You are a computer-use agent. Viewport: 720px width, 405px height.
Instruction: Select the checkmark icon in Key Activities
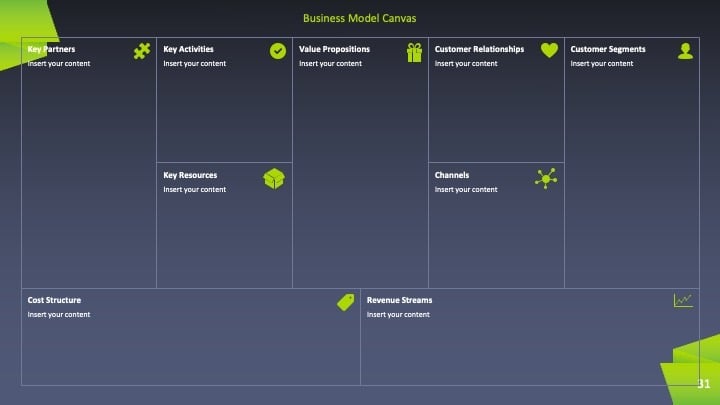coord(278,51)
